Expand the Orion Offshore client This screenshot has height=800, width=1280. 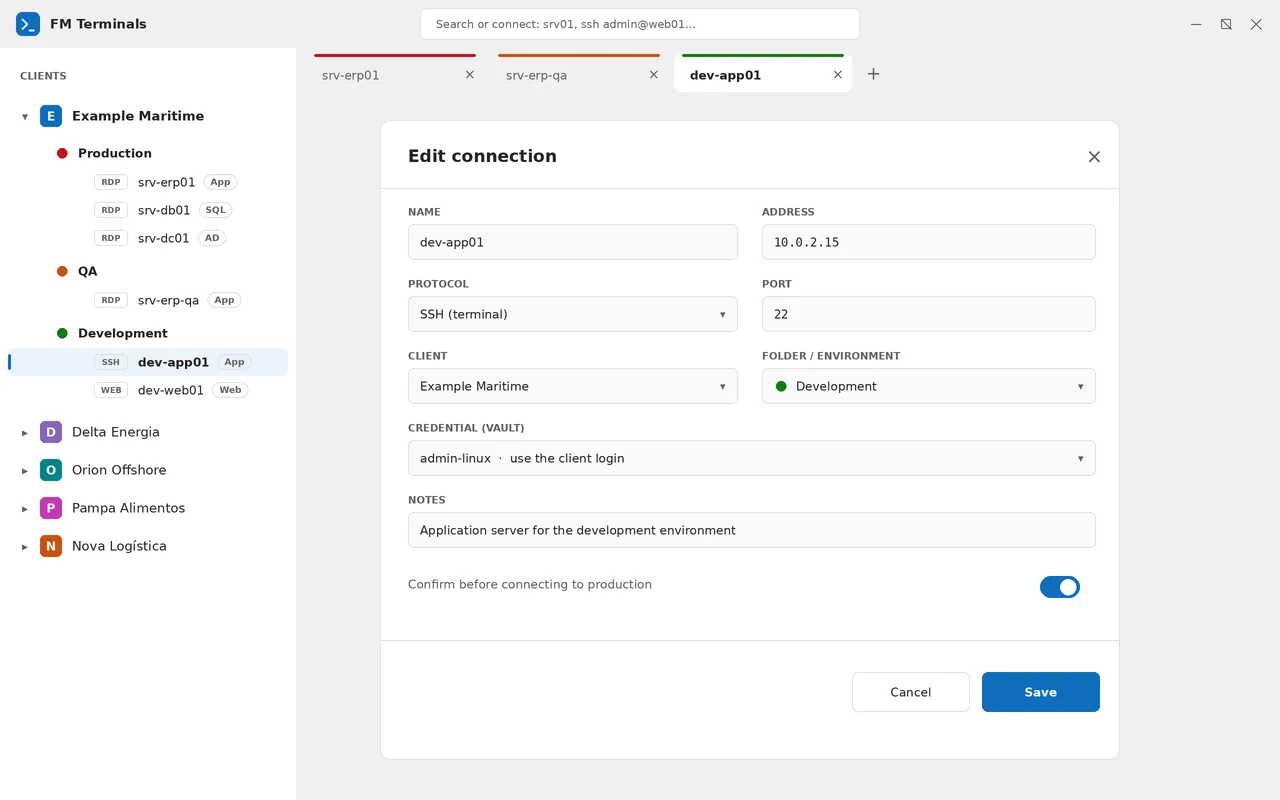point(25,471)
